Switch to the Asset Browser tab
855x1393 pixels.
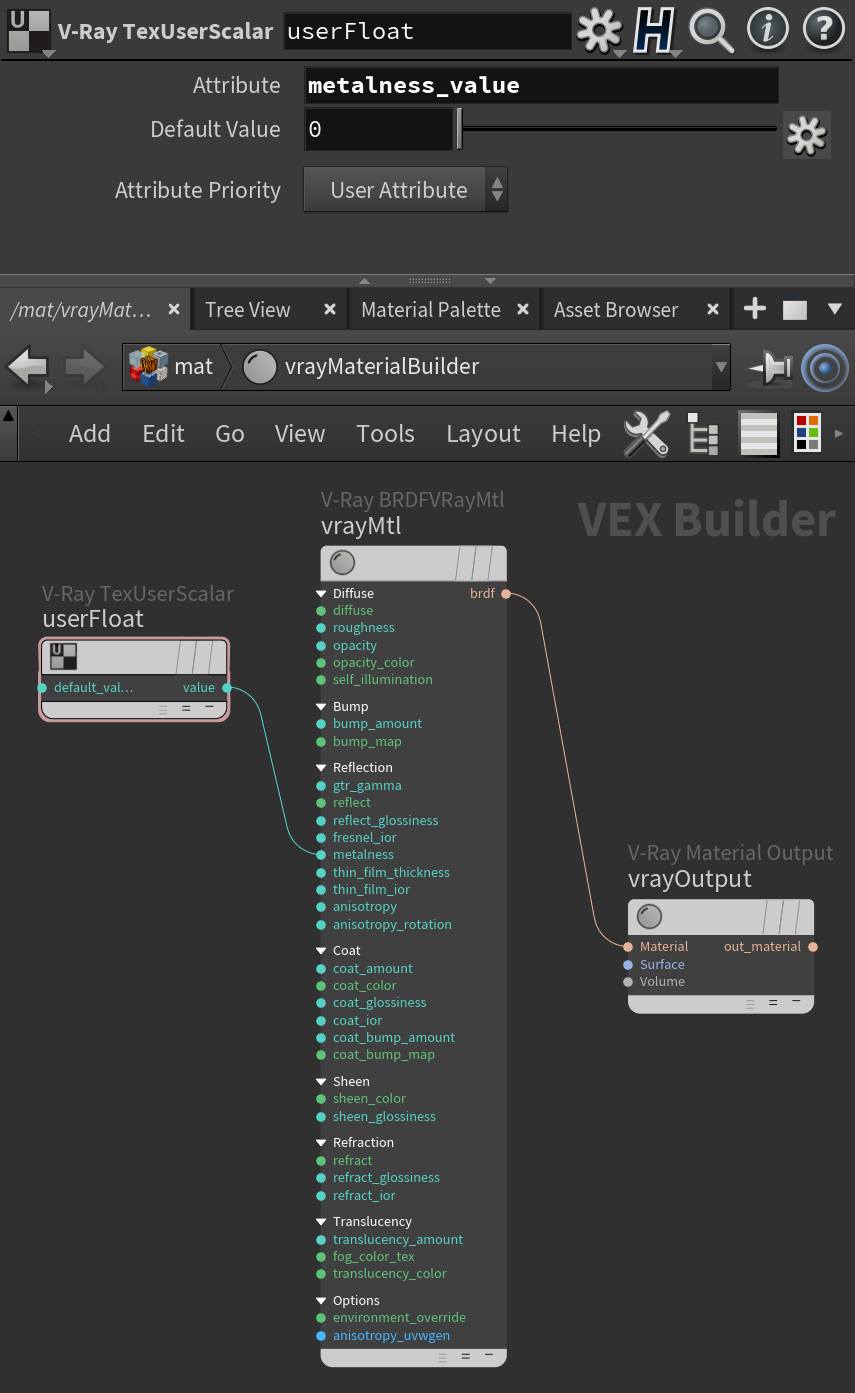pyautogui.click(x=616, y=310)
